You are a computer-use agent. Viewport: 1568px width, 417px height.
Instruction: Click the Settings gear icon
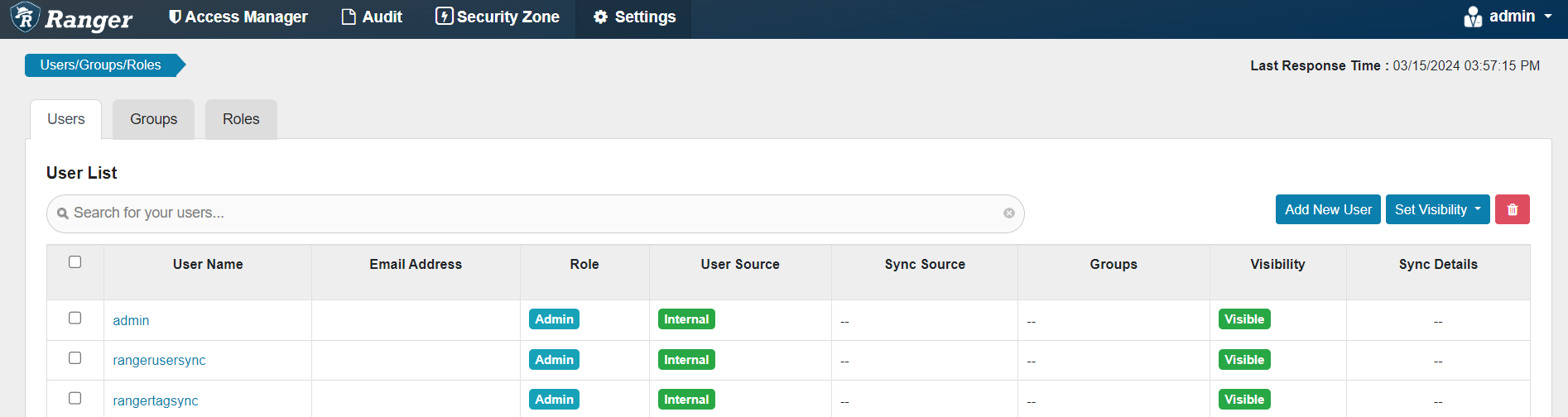(x=601, y=17)
